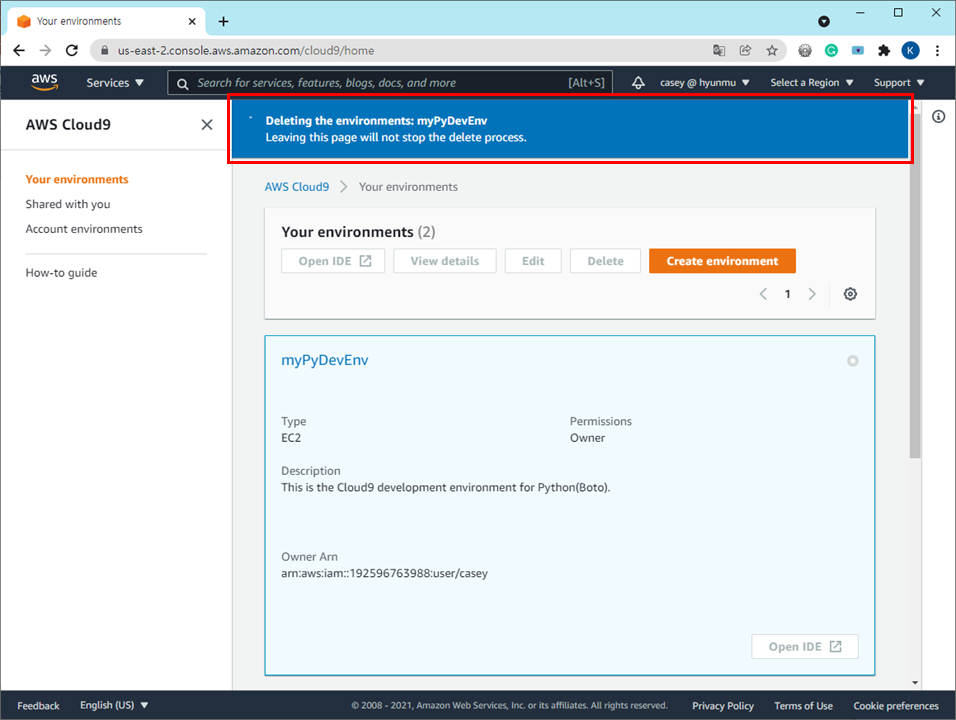The width and height of the screenshot is (956, 720).
Task: Click the browser forward arrow
Action: coord(45,51)
